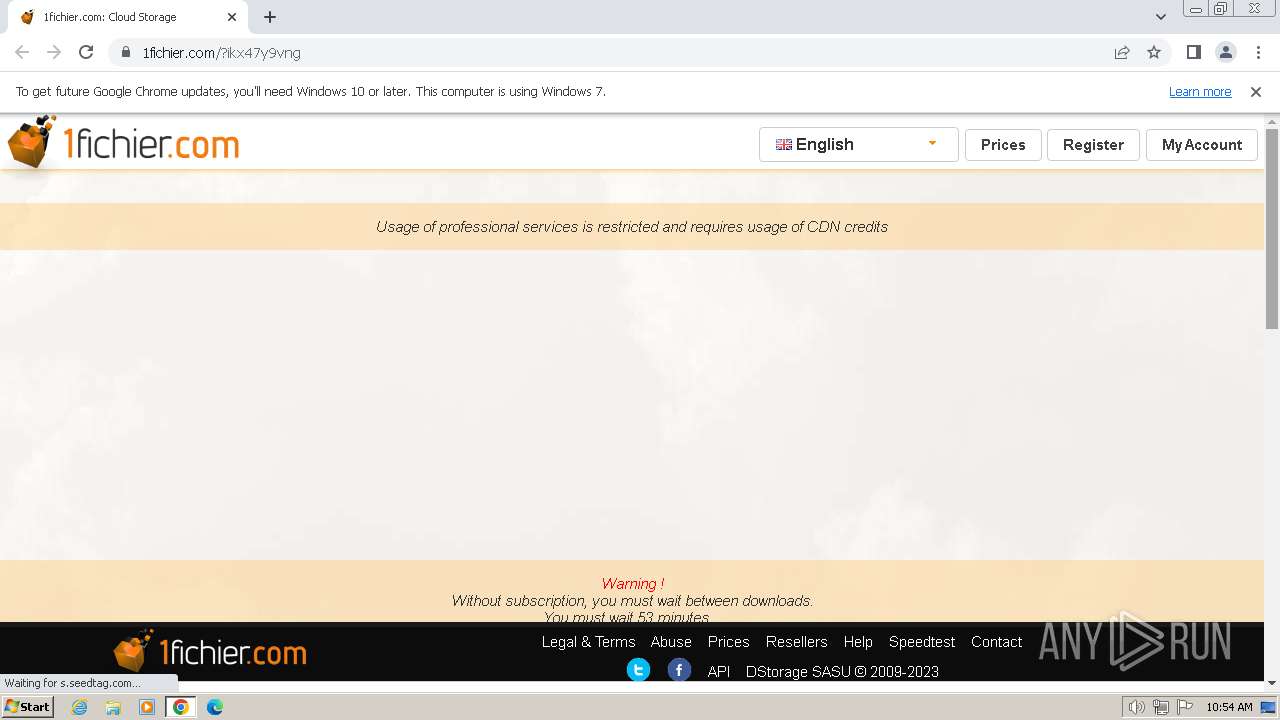Click the footer 1fichier.com logo
Screen dimensions: 1280x720
(x=210, y=652)
